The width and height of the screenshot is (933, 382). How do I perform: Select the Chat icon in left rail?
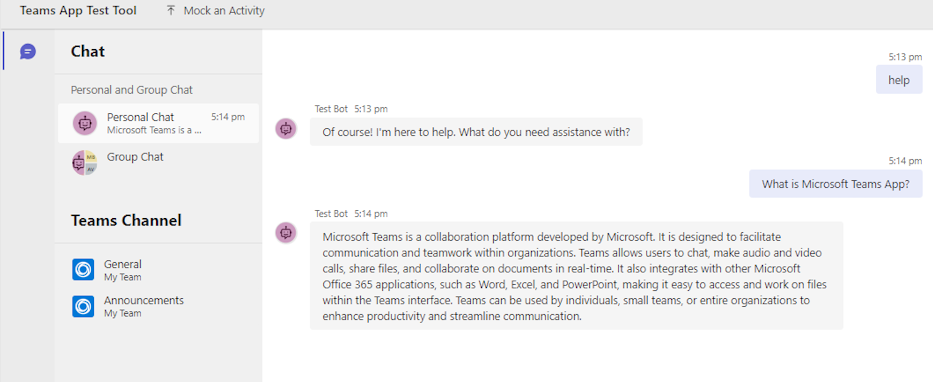[28, 52]
